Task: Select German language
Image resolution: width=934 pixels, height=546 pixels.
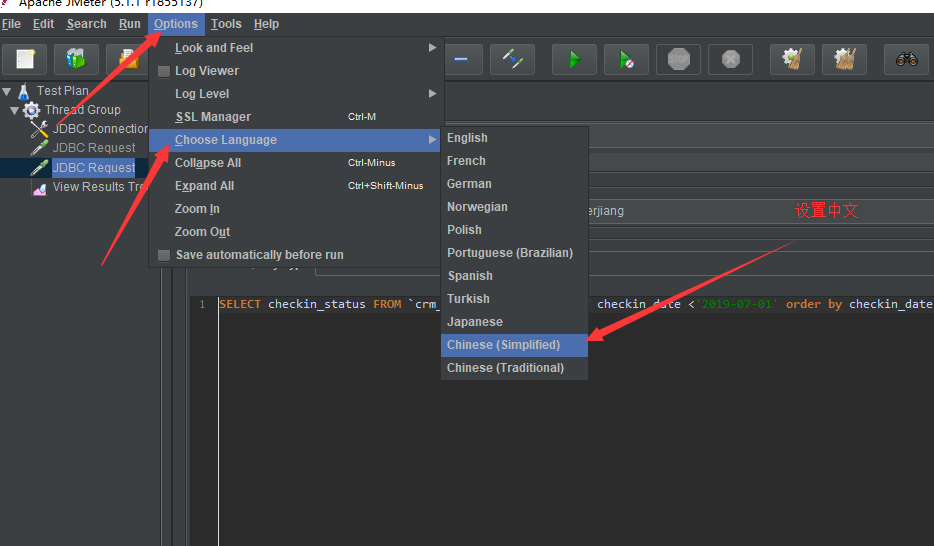Action: point(514,184)
